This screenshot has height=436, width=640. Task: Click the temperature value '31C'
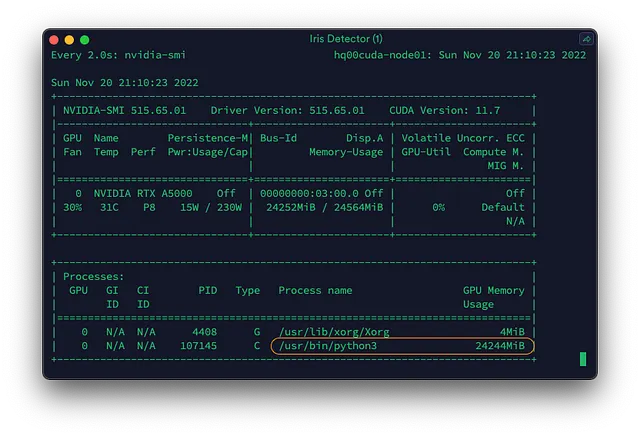(x=109, y=207)
